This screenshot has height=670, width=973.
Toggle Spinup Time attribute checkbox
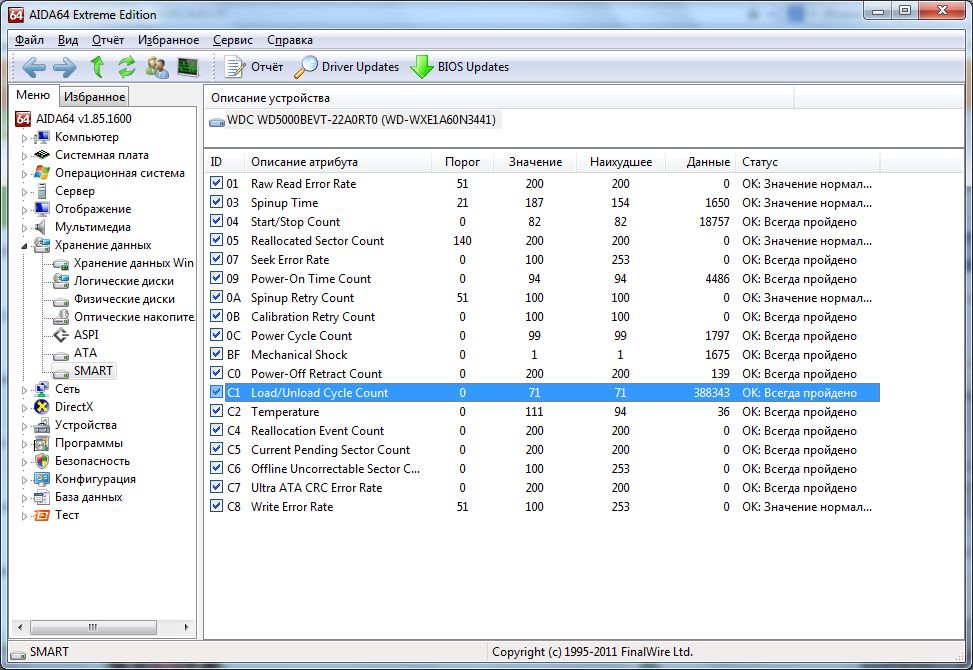pyautogui.click(x=216, y=202)
